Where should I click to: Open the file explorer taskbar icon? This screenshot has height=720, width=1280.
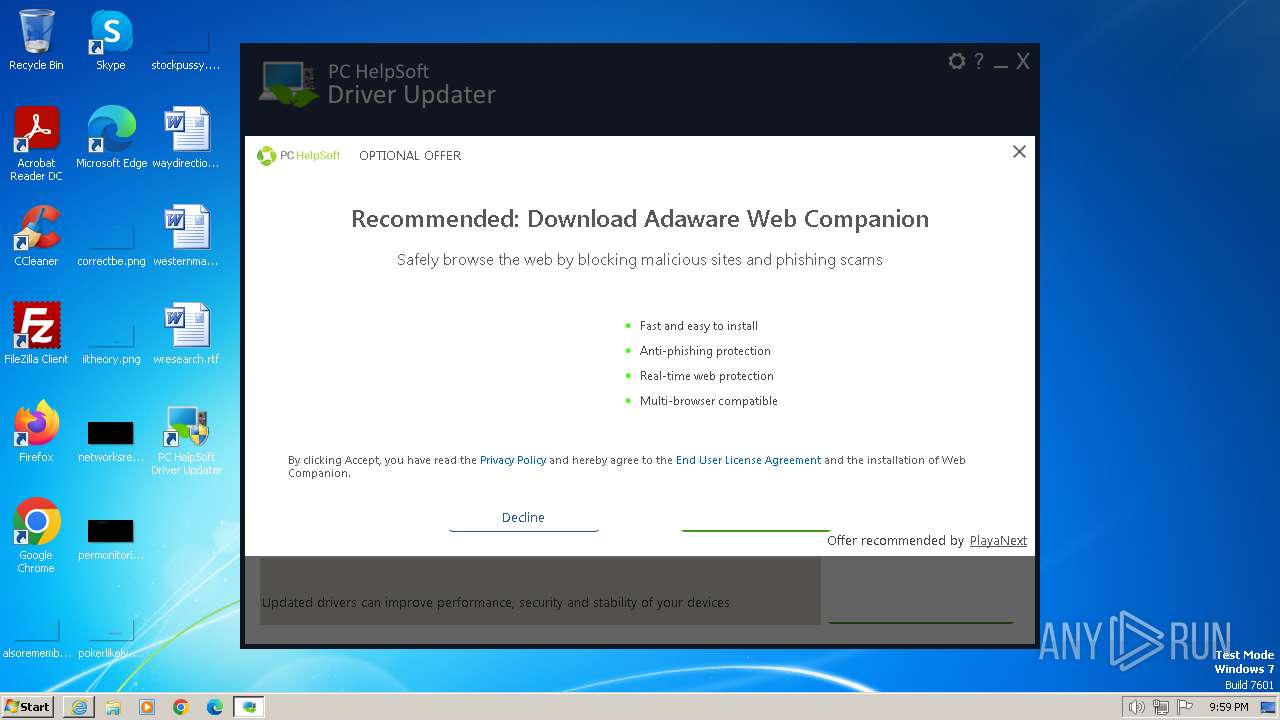pyautogui.click(x=113, y=707)
